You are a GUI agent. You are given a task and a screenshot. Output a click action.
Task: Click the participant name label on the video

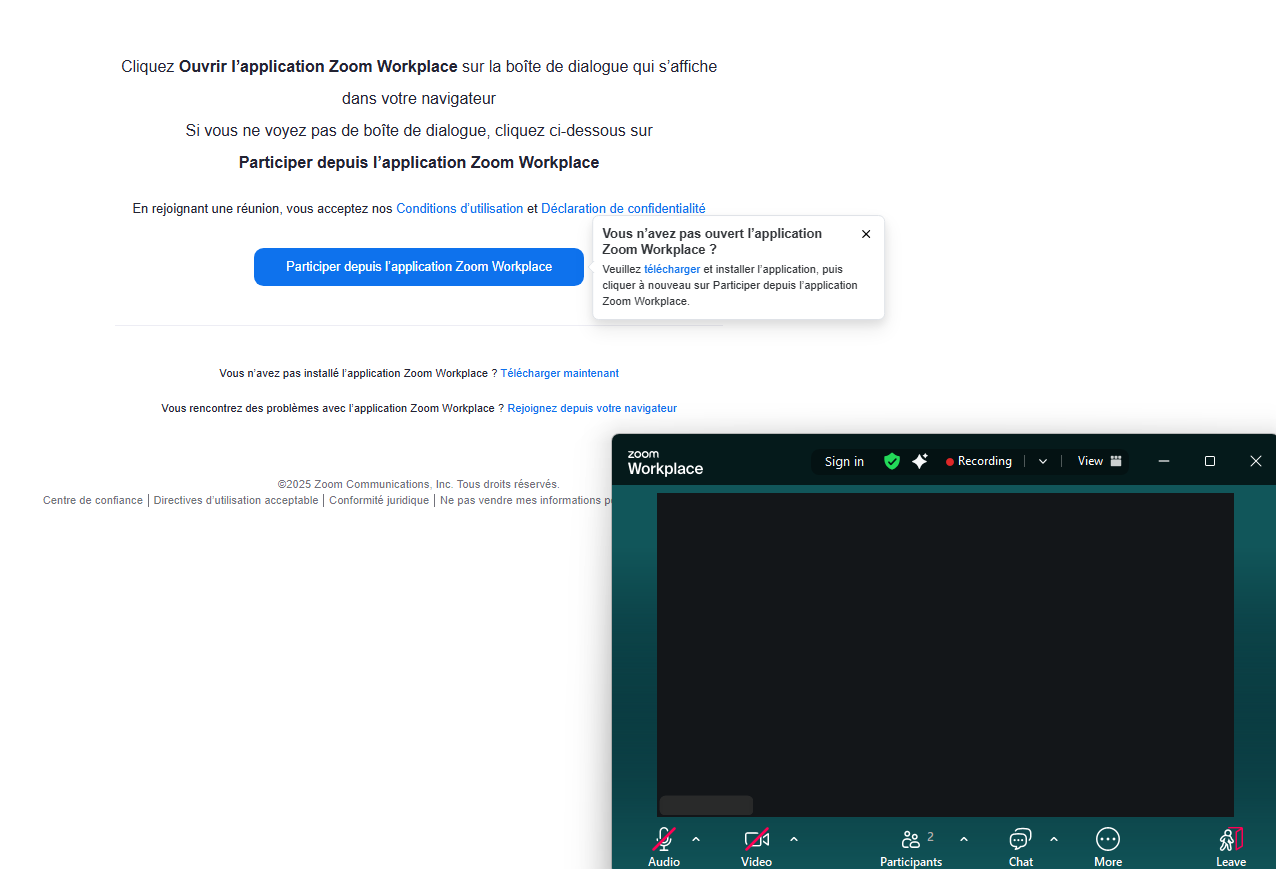(706, 805)
